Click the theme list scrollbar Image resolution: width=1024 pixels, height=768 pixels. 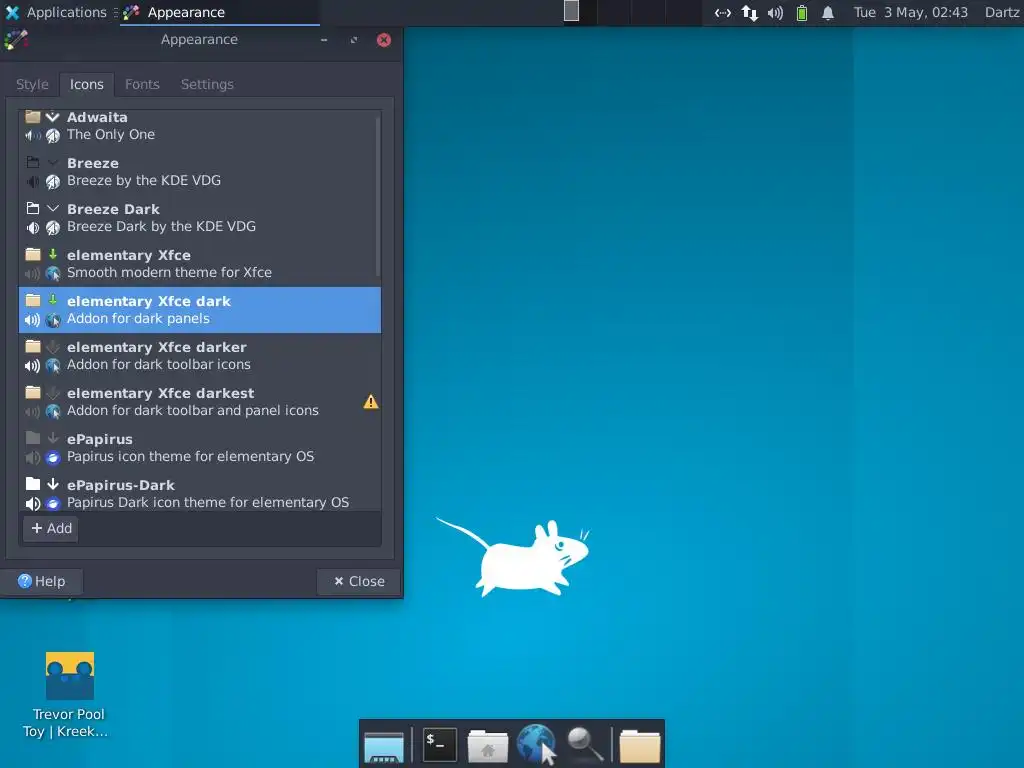[x=377, y=196]
